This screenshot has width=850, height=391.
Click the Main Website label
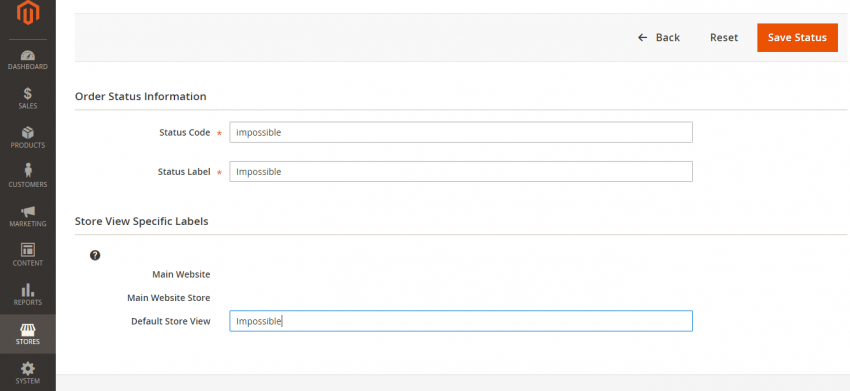coord(181,274)
